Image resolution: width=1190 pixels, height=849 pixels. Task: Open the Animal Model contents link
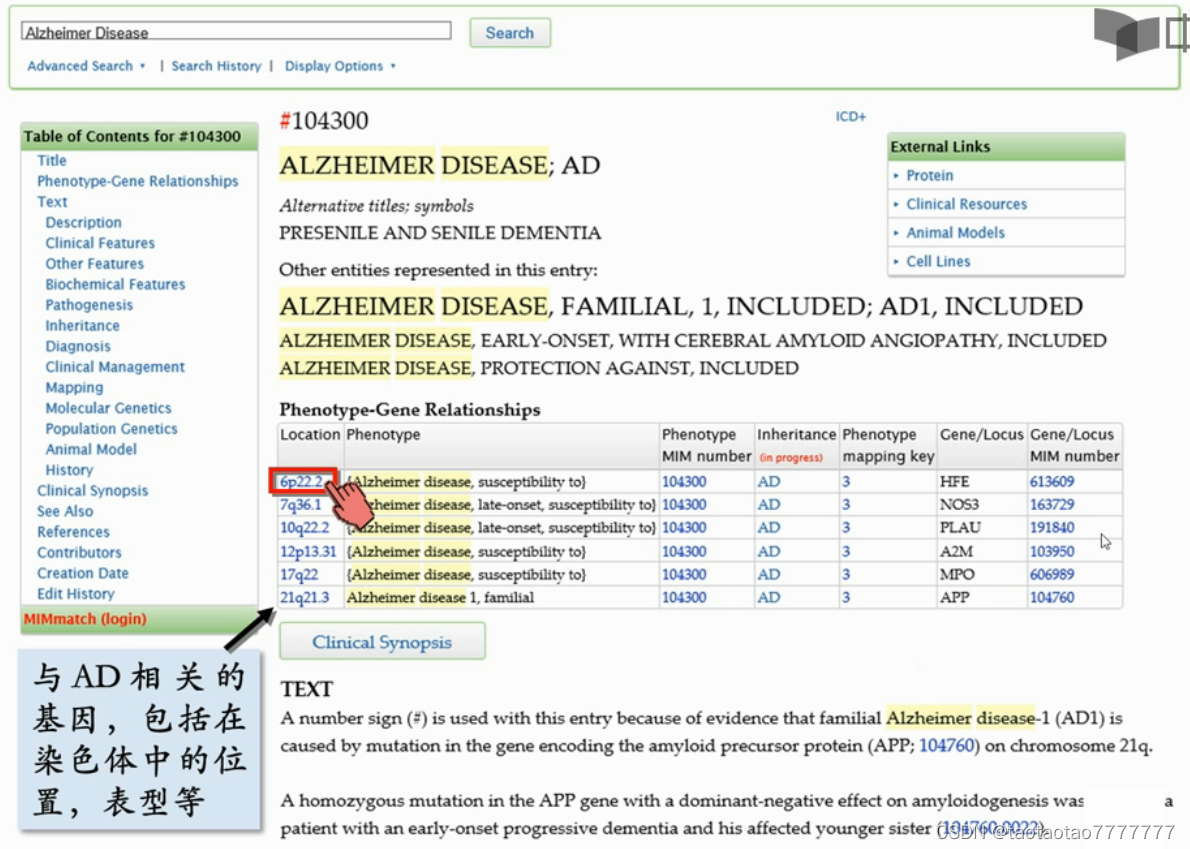(91, 449)
